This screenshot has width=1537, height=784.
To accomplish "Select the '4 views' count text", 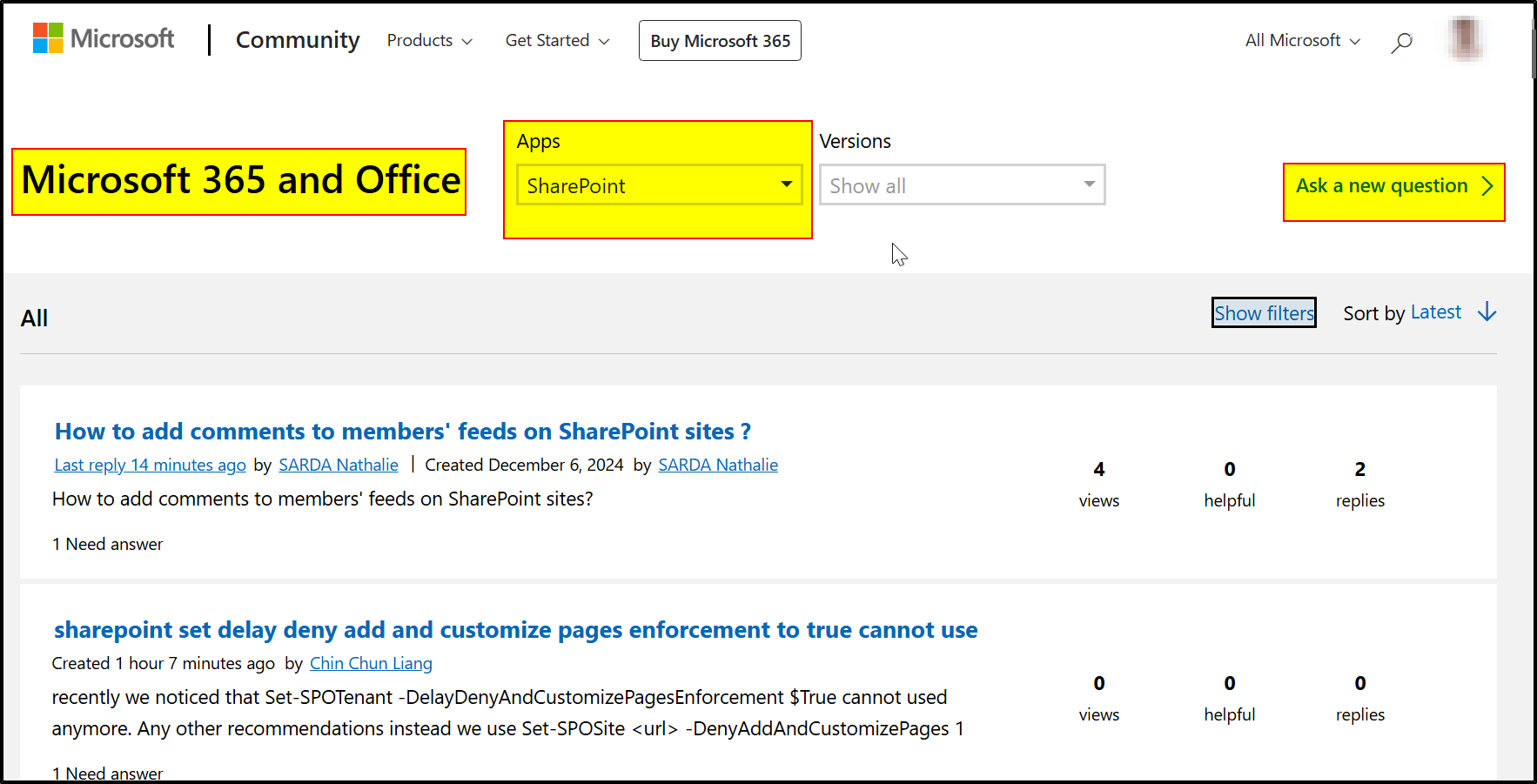I will (1099, 485).
